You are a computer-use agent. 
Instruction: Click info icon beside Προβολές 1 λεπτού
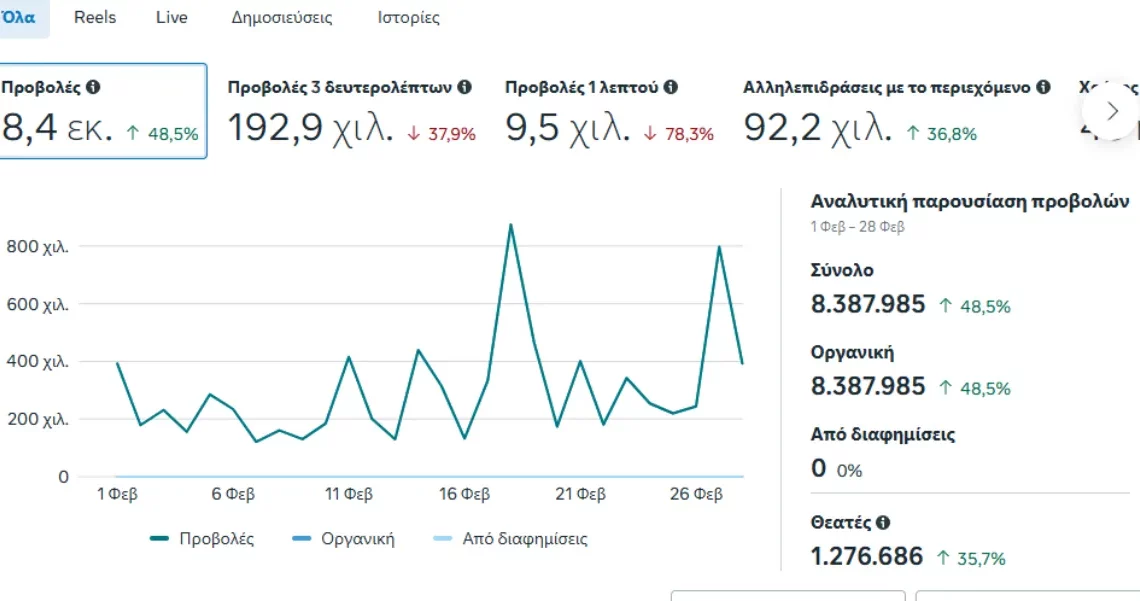tap(671, 88)
